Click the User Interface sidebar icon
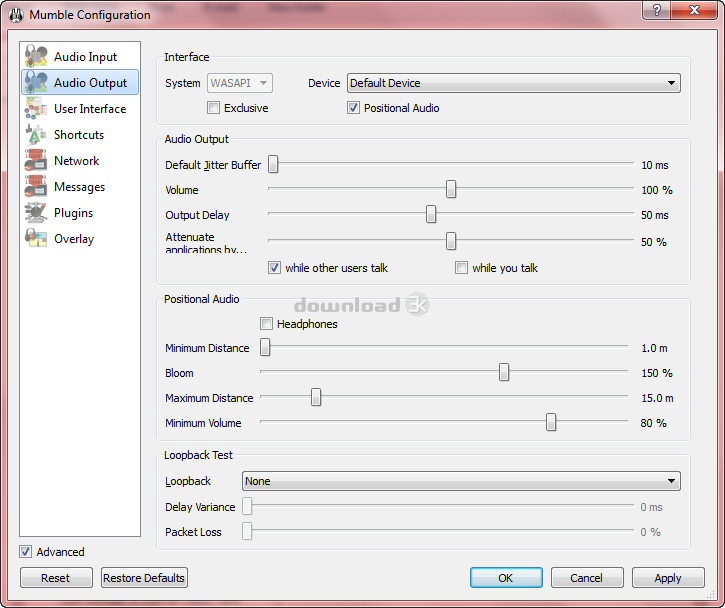Viewport: 725px width, 608px height. pos(36,108)
